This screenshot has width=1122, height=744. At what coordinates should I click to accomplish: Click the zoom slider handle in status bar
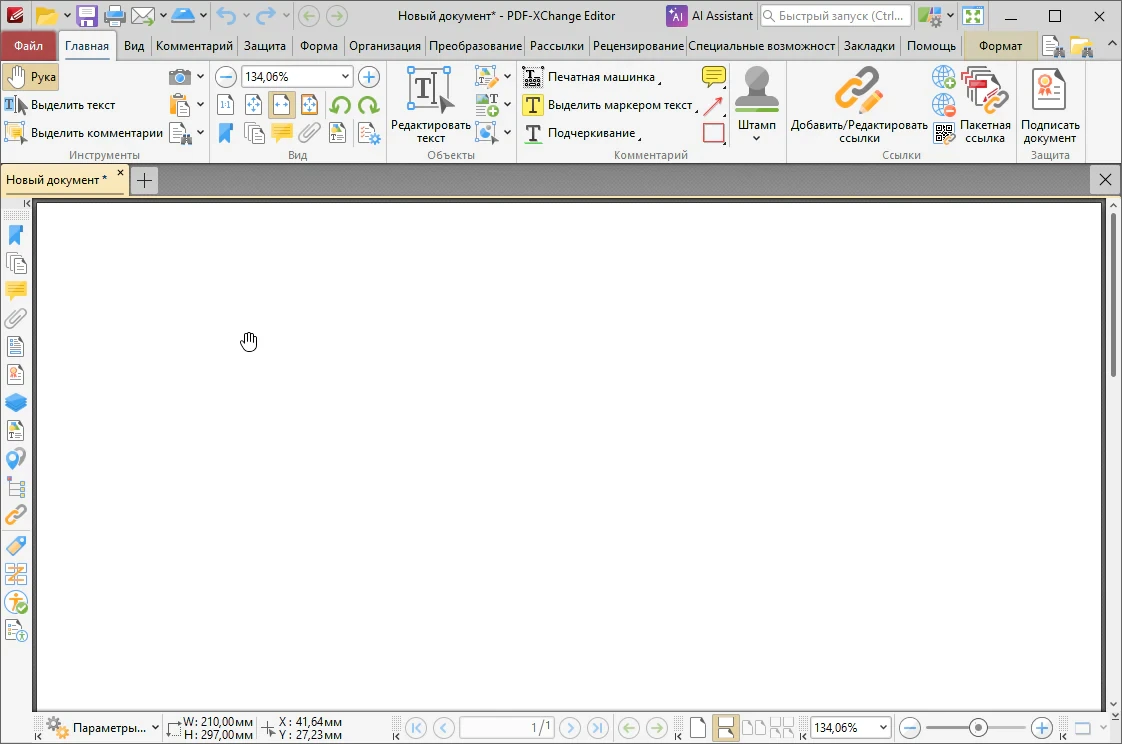pos(978,728)
